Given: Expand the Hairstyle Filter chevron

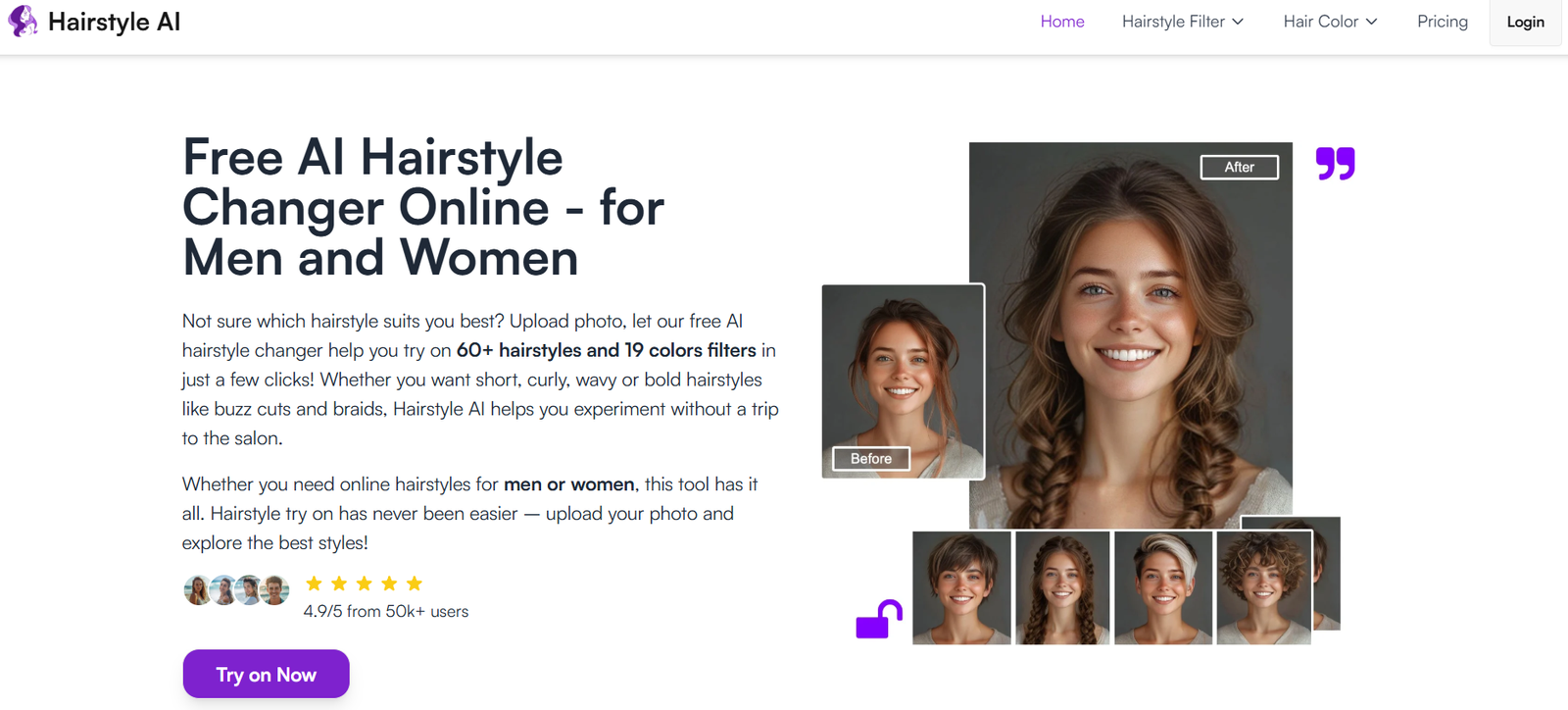Looking at the screenshot, I should pos(1238,22).
